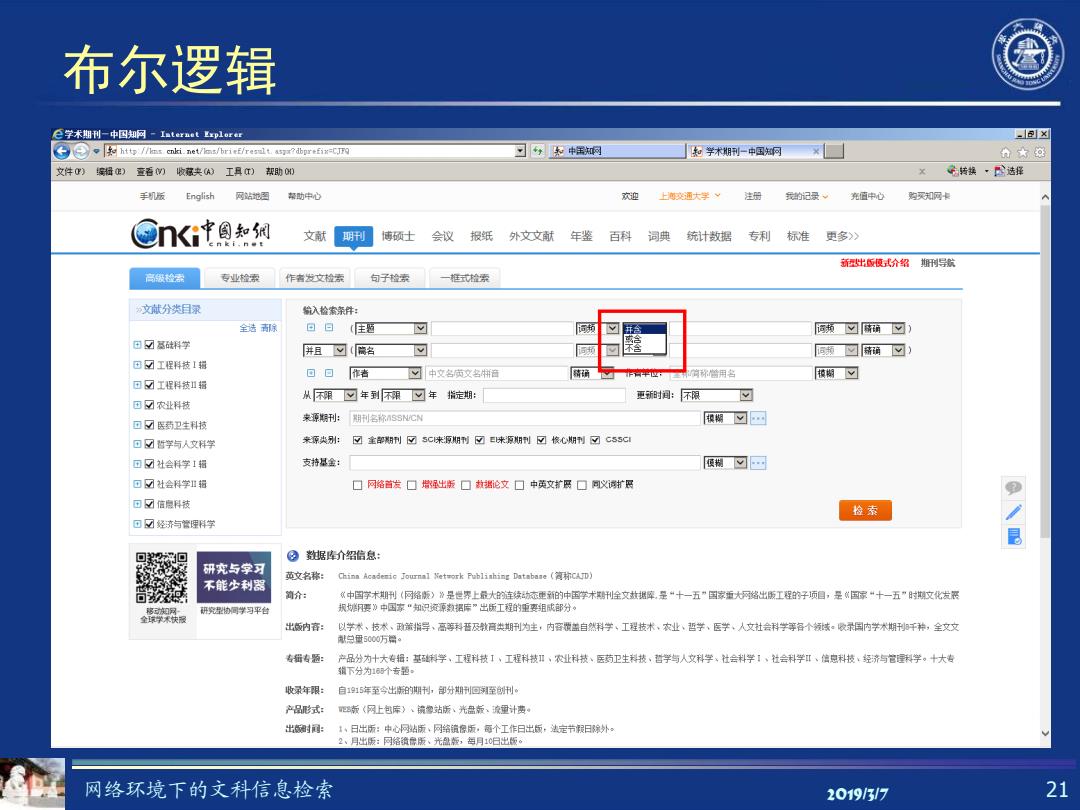
Task: Click the 选择 toolbar icon
Action: tap(1009, 171)
